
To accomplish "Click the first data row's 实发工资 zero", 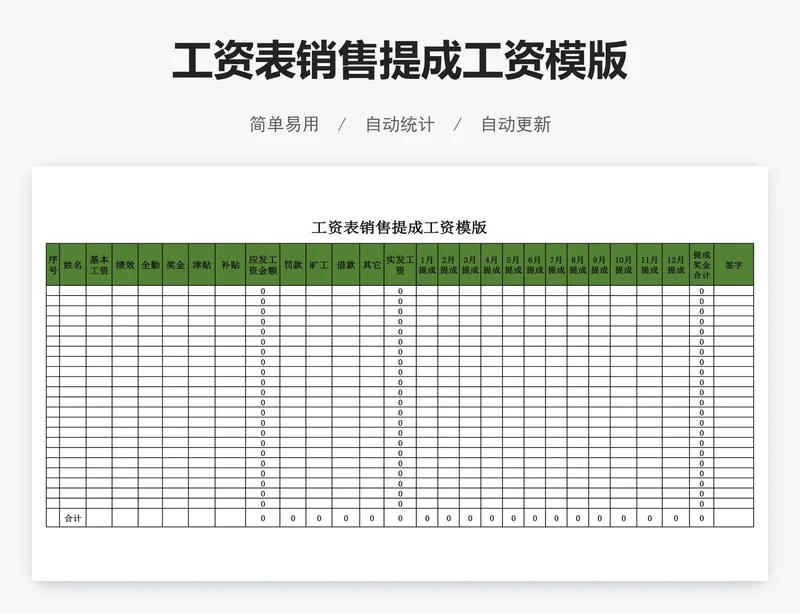I will pyautogui.click(x=400, y=291).
